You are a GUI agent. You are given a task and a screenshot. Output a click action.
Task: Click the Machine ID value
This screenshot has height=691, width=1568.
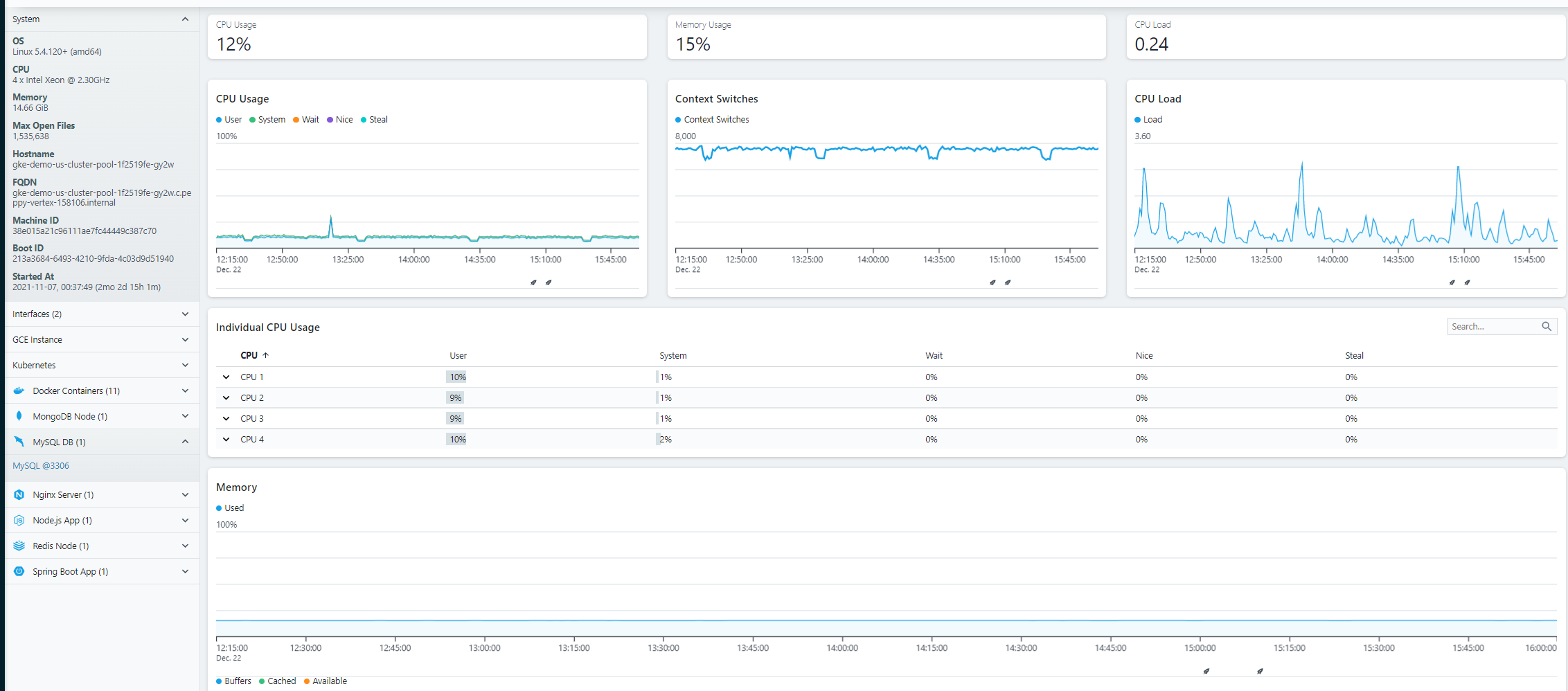84,231
